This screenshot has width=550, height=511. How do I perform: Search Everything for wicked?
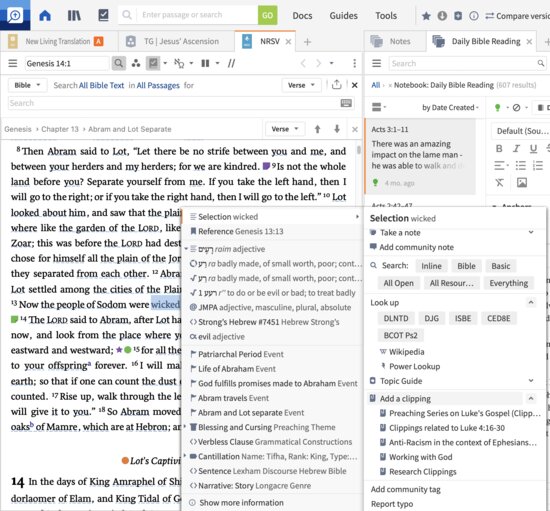(509, 283)
